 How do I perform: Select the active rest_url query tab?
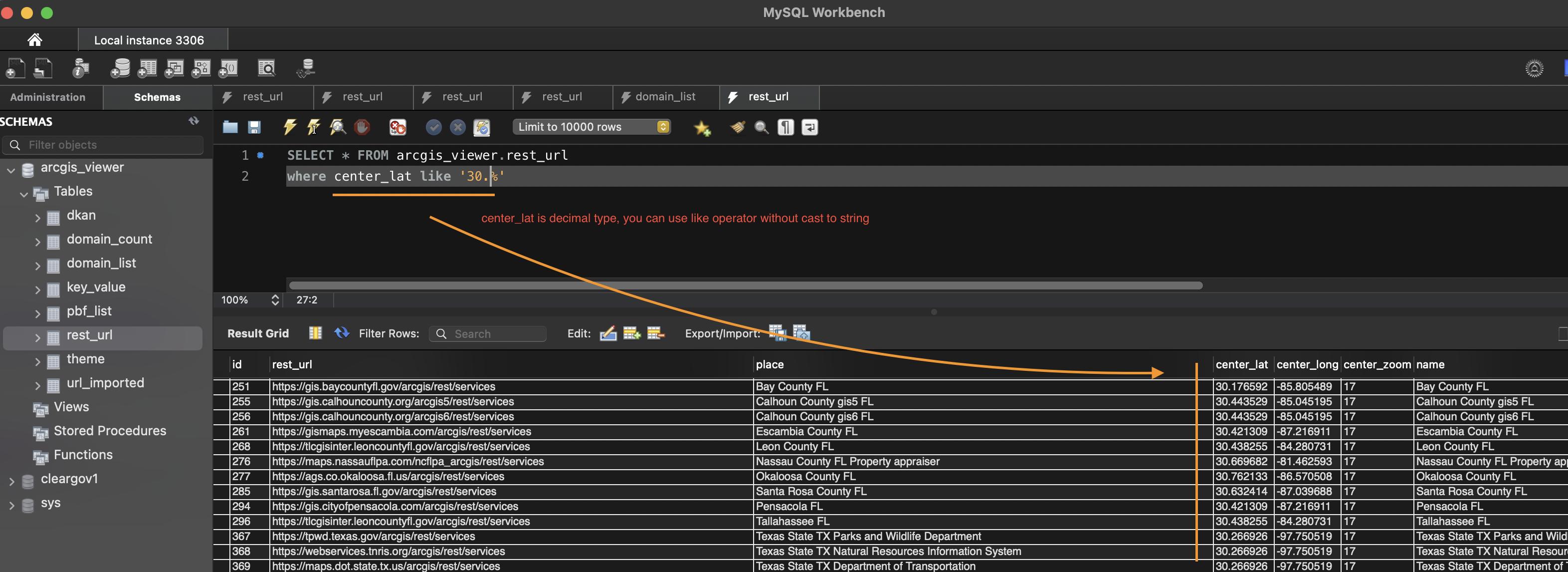pyautogui.click(x=769, y=97)
